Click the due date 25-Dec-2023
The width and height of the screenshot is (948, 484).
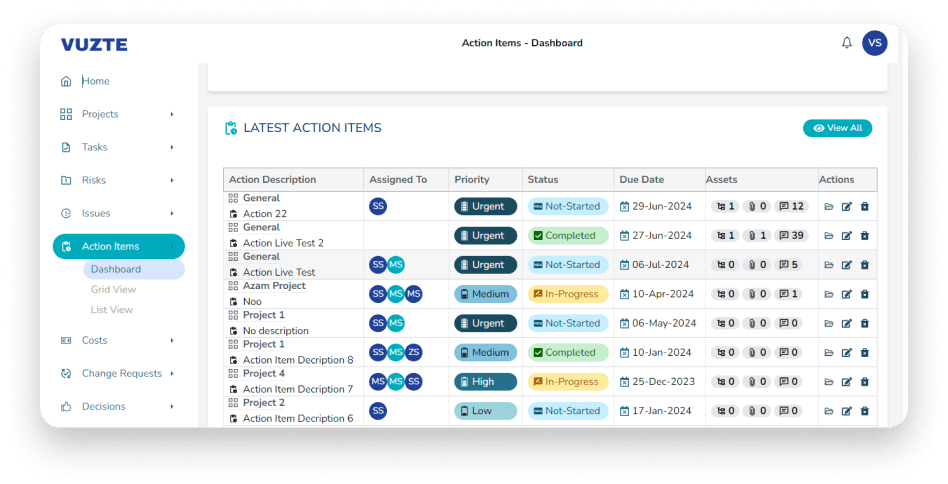pyautogui.click(x=663, y=382)
